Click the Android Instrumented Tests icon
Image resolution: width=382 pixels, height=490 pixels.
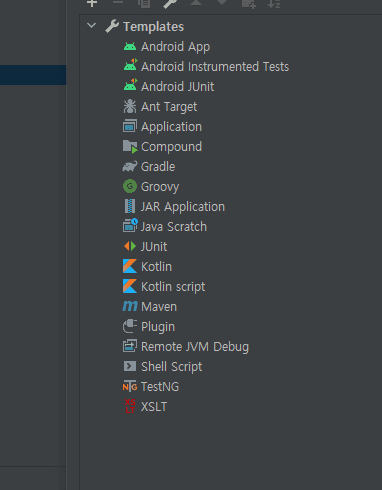[130, 65]
